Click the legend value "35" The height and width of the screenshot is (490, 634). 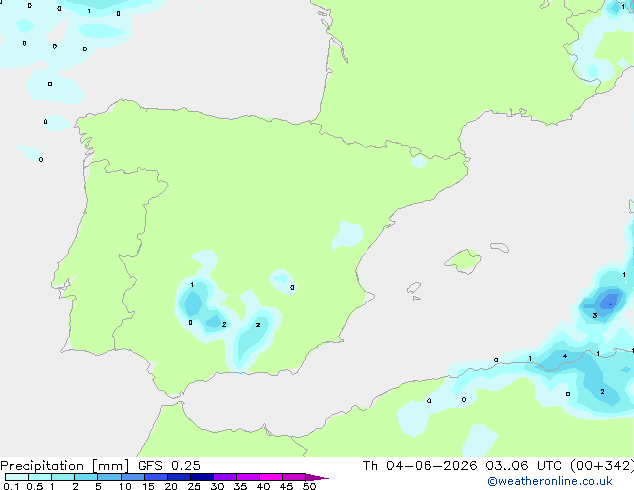click(240, 486)
